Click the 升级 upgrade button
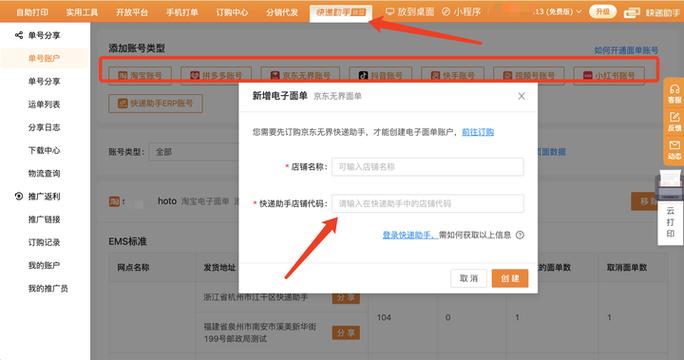Image resolution: width=684 pixels, height=360 pixels. tap(602, 12)
